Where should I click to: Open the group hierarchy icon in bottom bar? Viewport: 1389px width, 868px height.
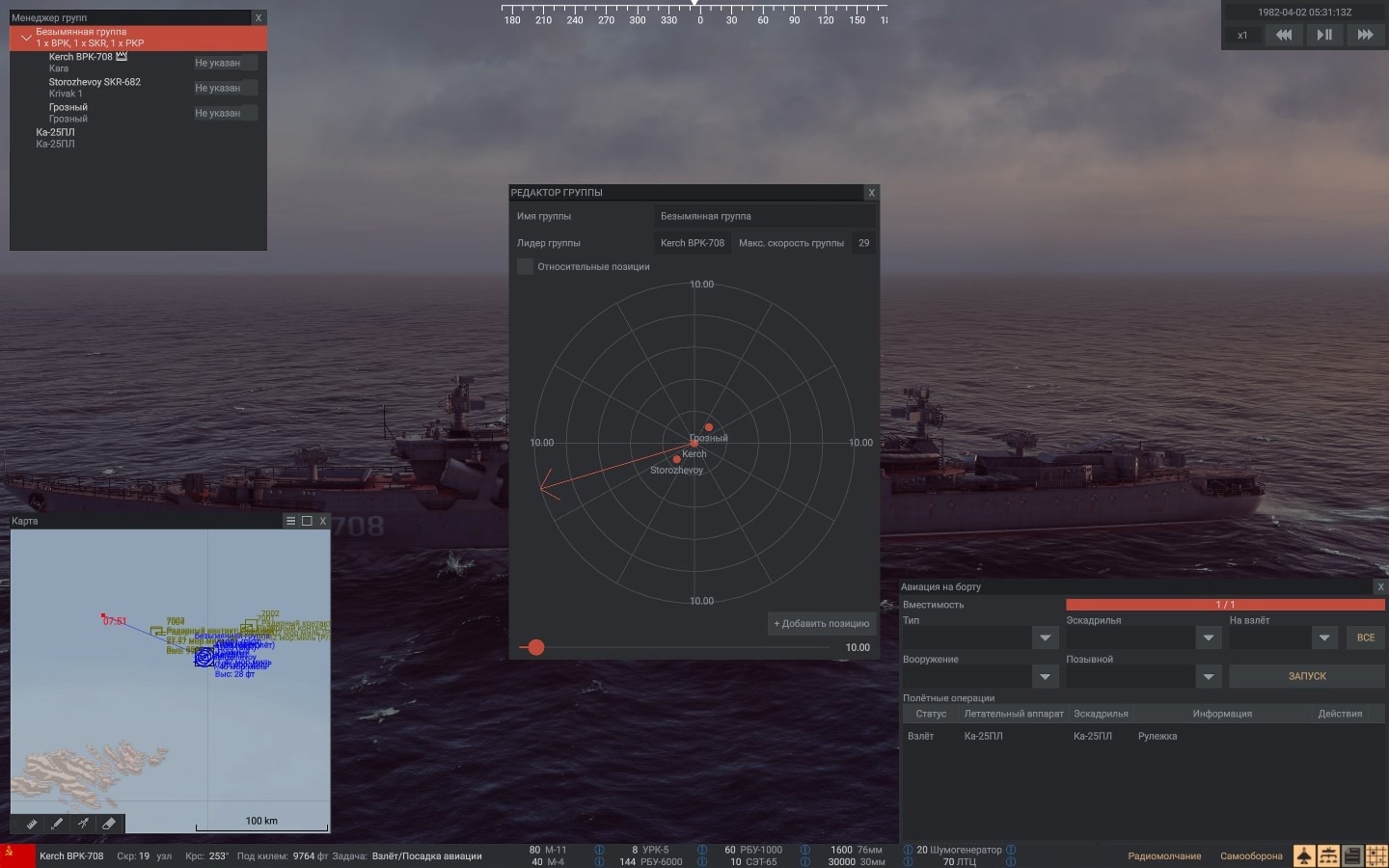tap(1328, 856)
